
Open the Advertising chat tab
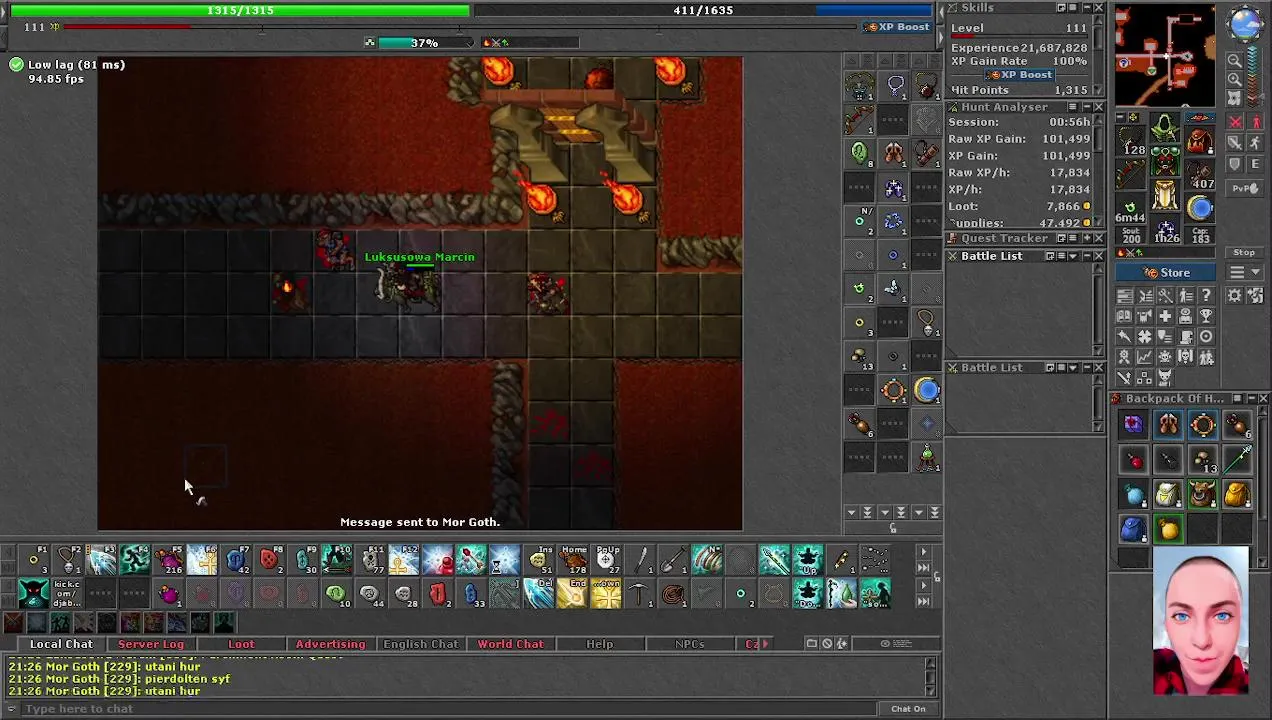[330, 644]
